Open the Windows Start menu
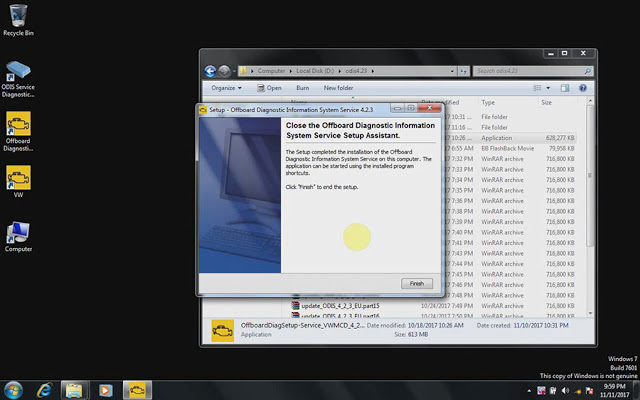The height and width of the screenshot is (400, 640). click(13, 390)
